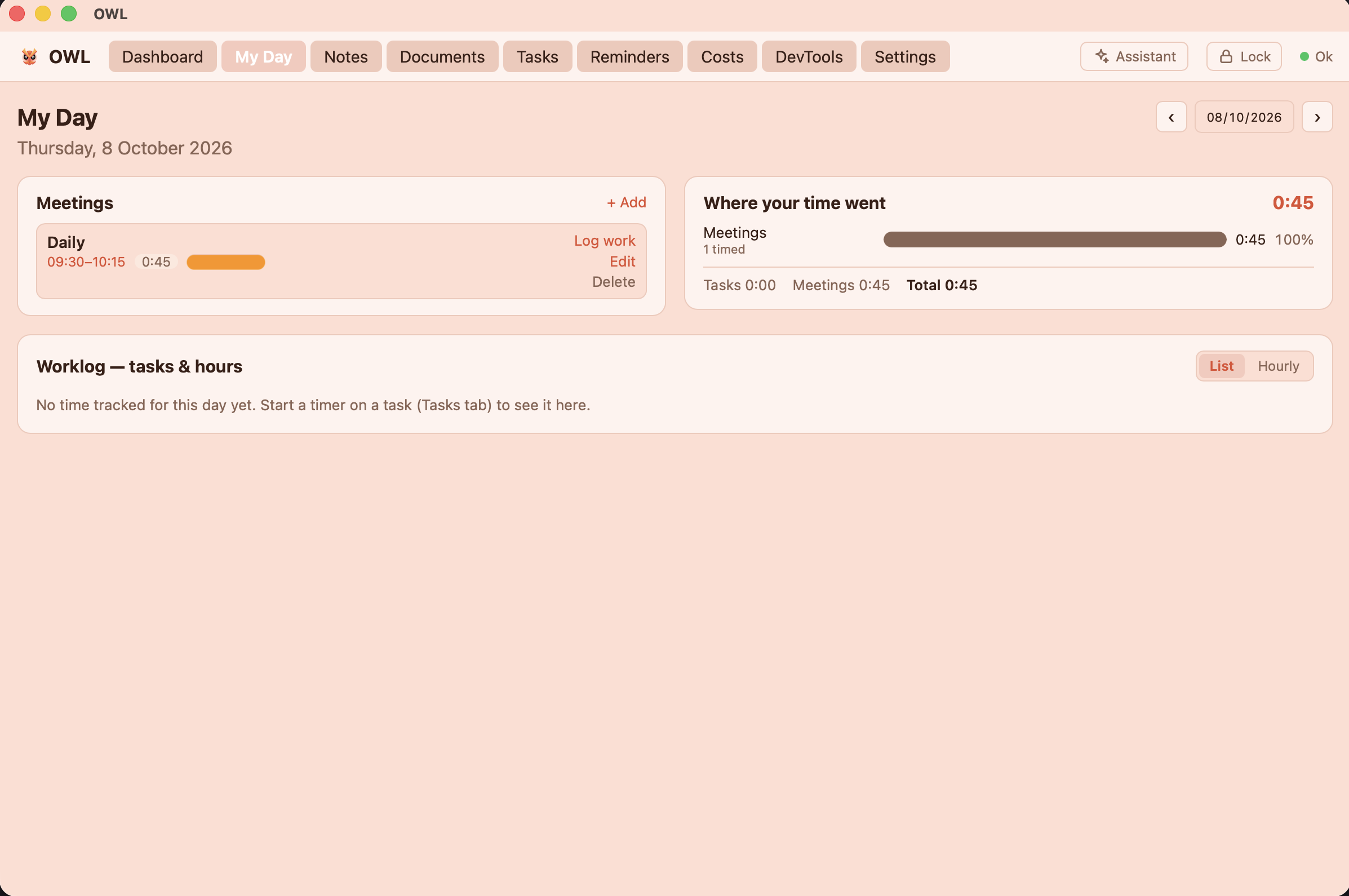The height and width of the screenshot is (896, 1349).
Task: Log work for Daily meeting
Action: pos(605,241)
